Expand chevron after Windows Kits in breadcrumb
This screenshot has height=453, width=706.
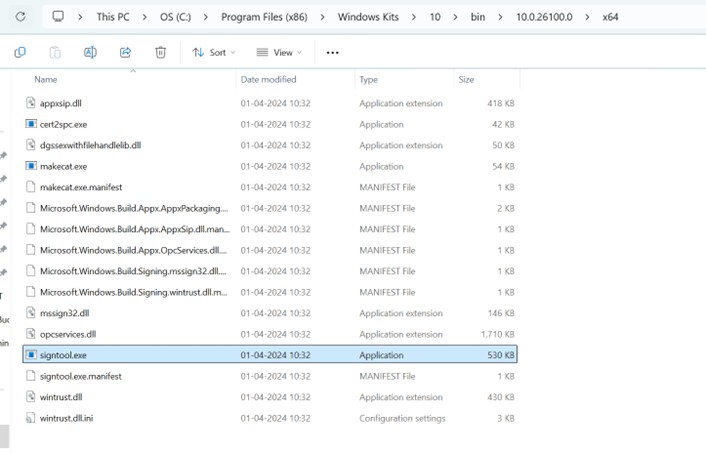[x=413, y=17]
